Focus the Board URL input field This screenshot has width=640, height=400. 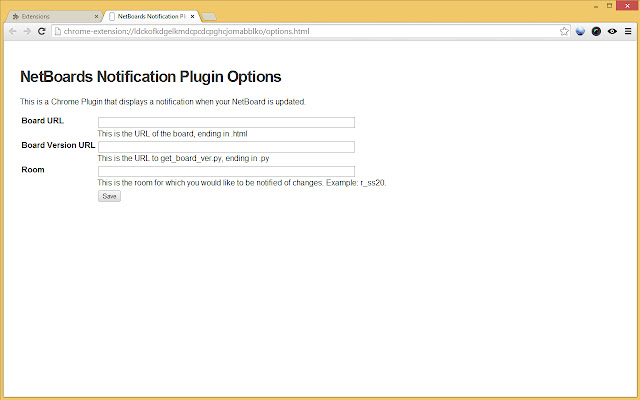(226, 122)
